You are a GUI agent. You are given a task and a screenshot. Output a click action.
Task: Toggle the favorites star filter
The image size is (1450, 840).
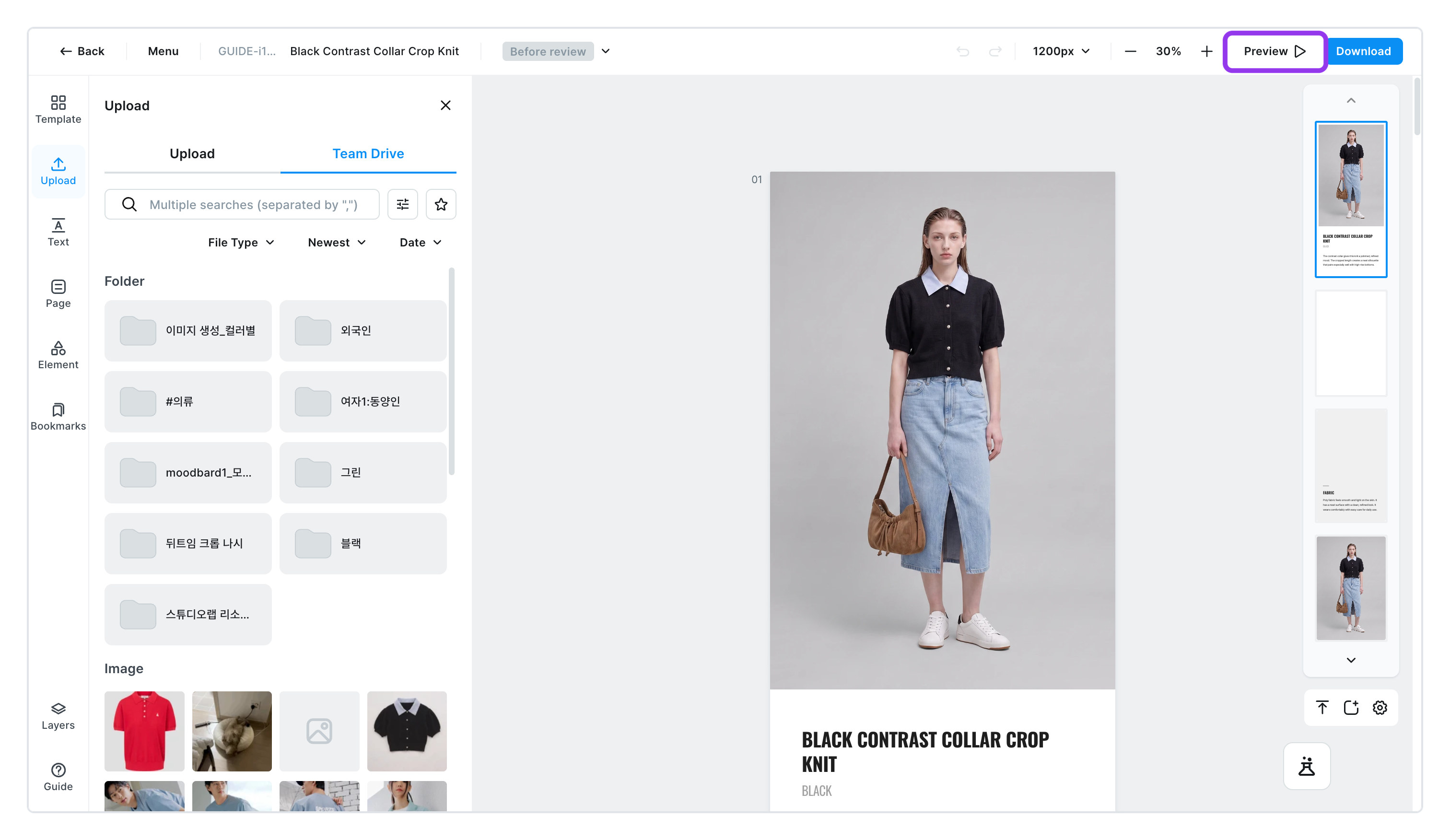pyautogui.click(x=441, y=204)
